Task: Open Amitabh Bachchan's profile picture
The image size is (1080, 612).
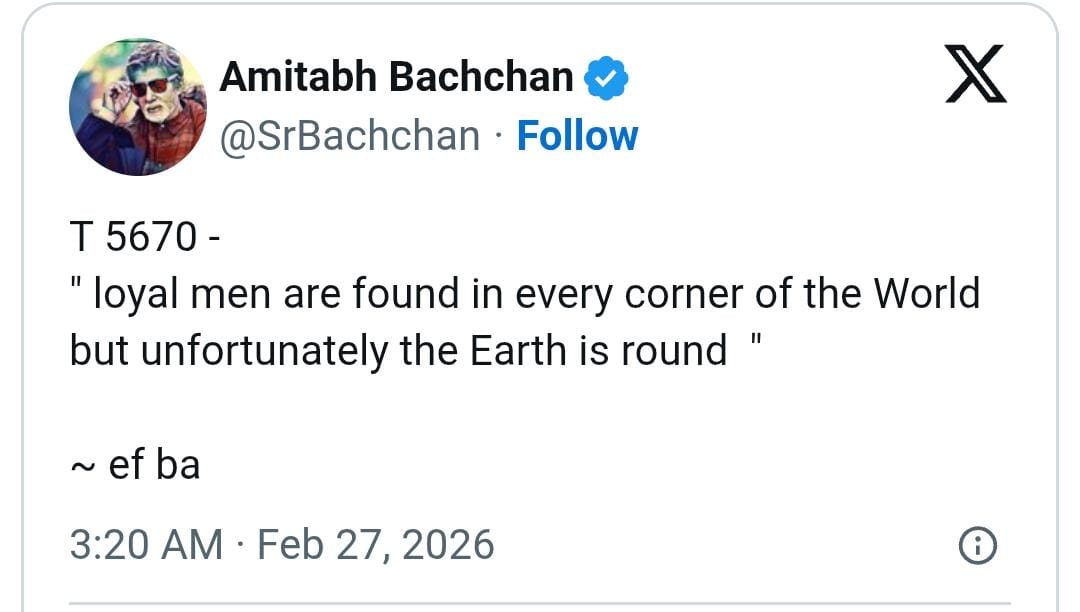Action: tap(138, 107)
